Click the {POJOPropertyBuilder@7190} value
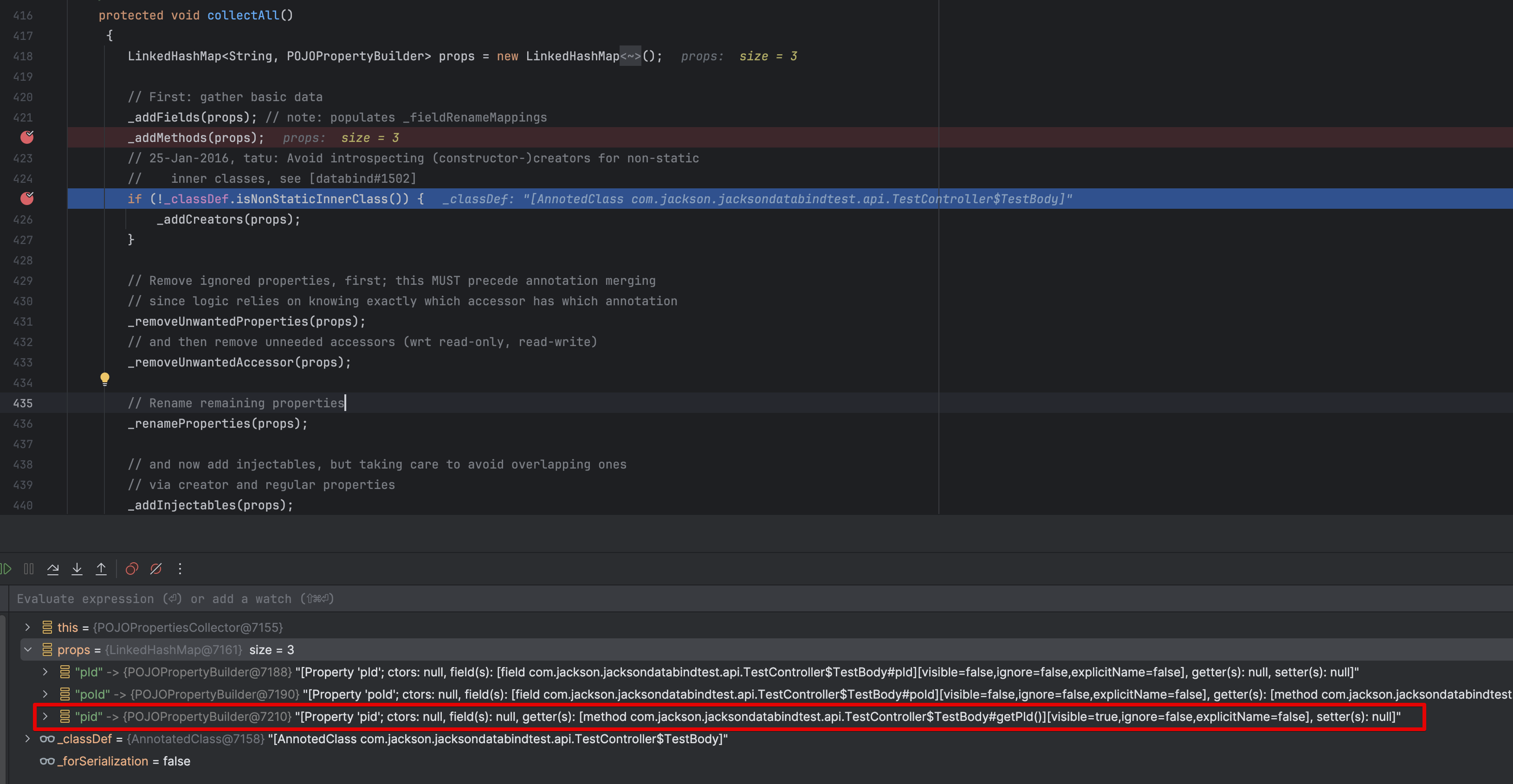Image resolution: width=1513 pixels, height=784 pixels. click(x=214, y=694)
